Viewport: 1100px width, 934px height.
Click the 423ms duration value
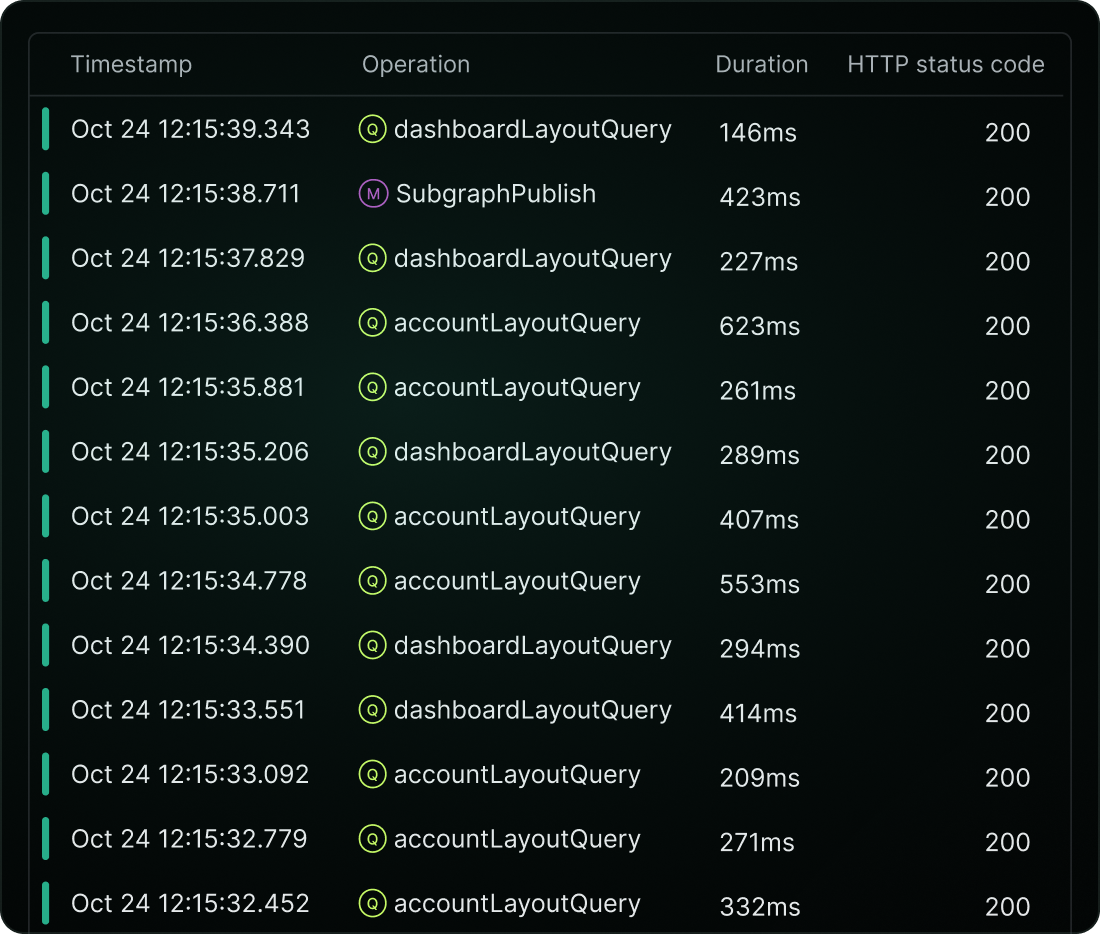click(760, 197)
